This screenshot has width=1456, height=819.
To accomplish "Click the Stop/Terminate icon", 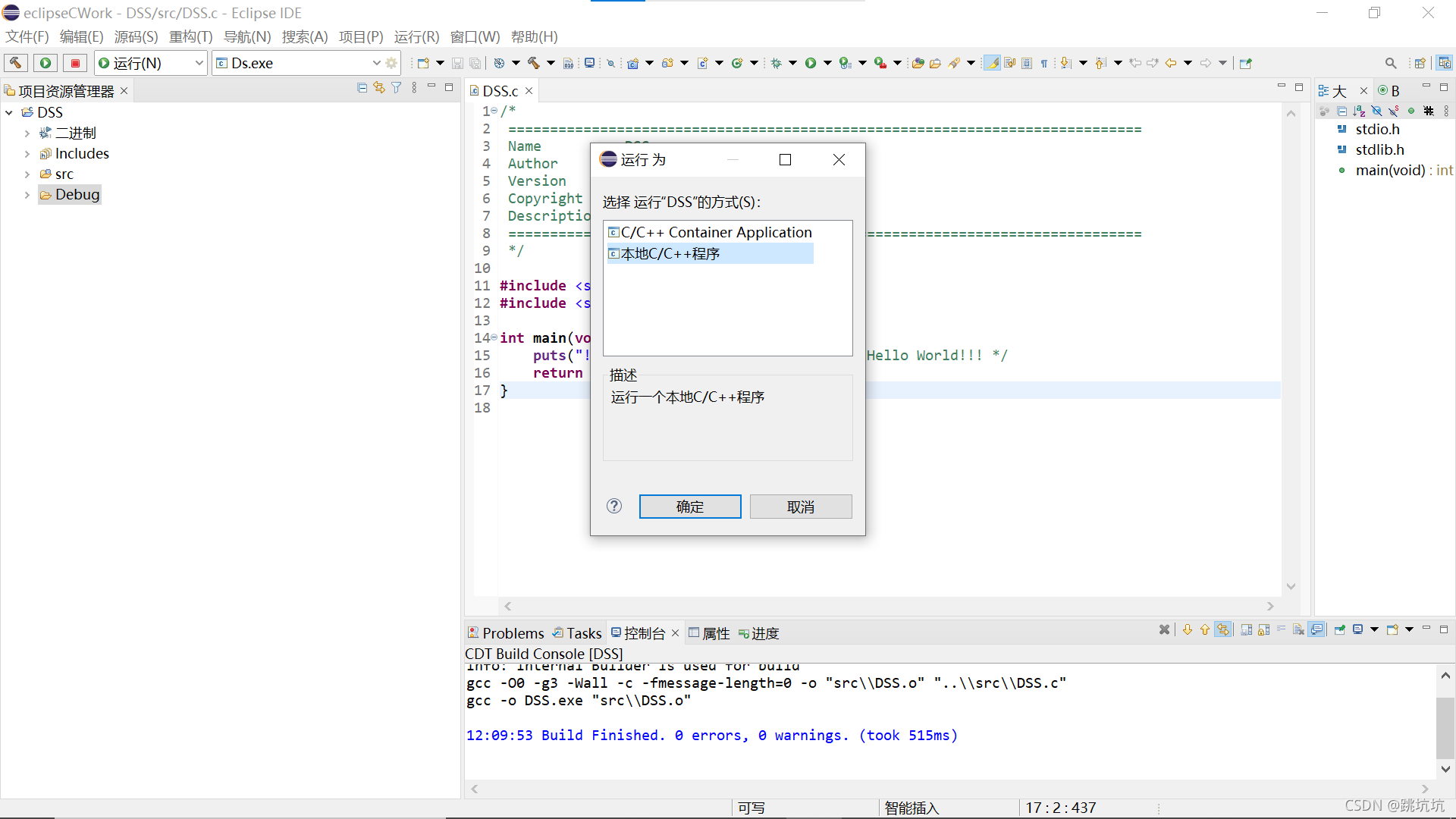I will (x=75, y=62).
